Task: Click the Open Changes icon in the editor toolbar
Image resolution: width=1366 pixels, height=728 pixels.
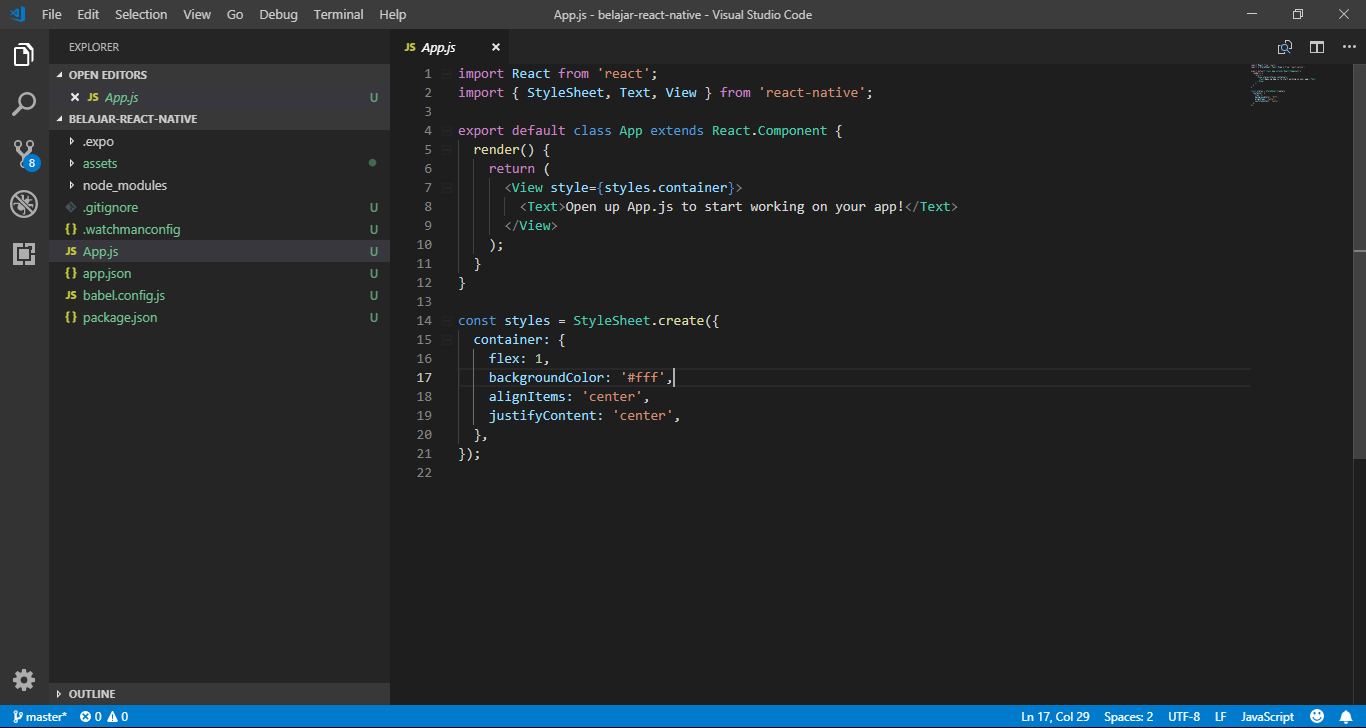Action: pos(1283,46)
